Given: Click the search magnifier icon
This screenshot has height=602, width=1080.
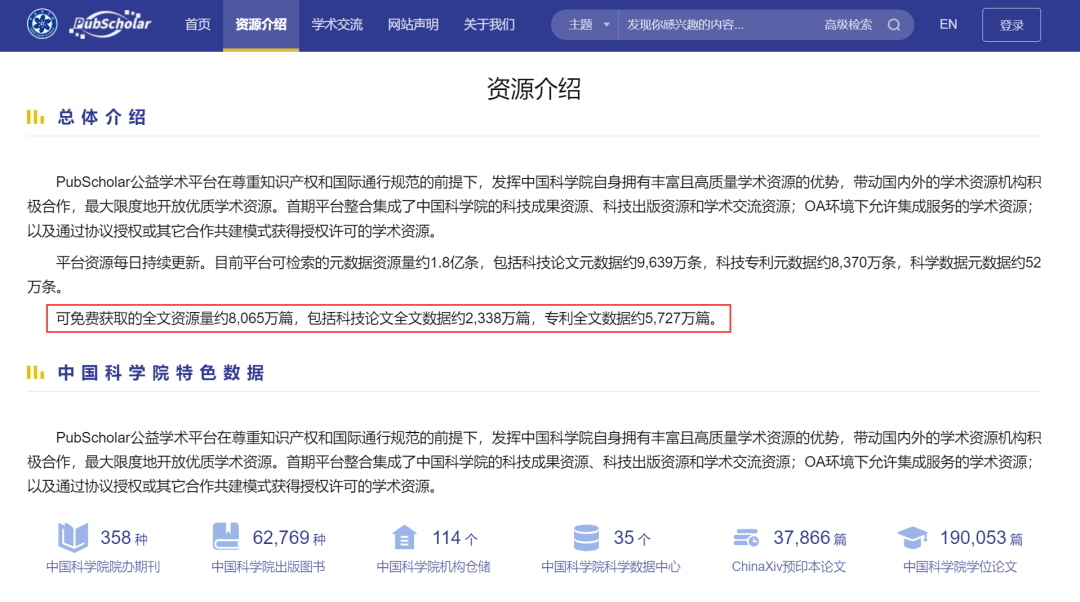Looking at the screenshot, I should coord(893,25).
